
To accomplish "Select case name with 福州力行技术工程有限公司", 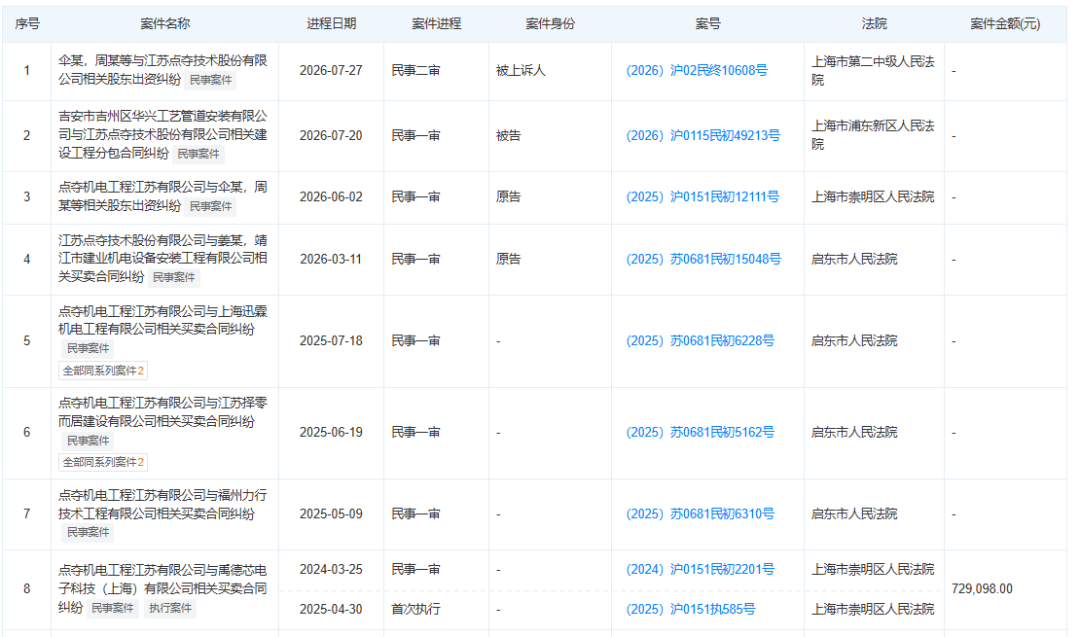I will click(162, 504).
